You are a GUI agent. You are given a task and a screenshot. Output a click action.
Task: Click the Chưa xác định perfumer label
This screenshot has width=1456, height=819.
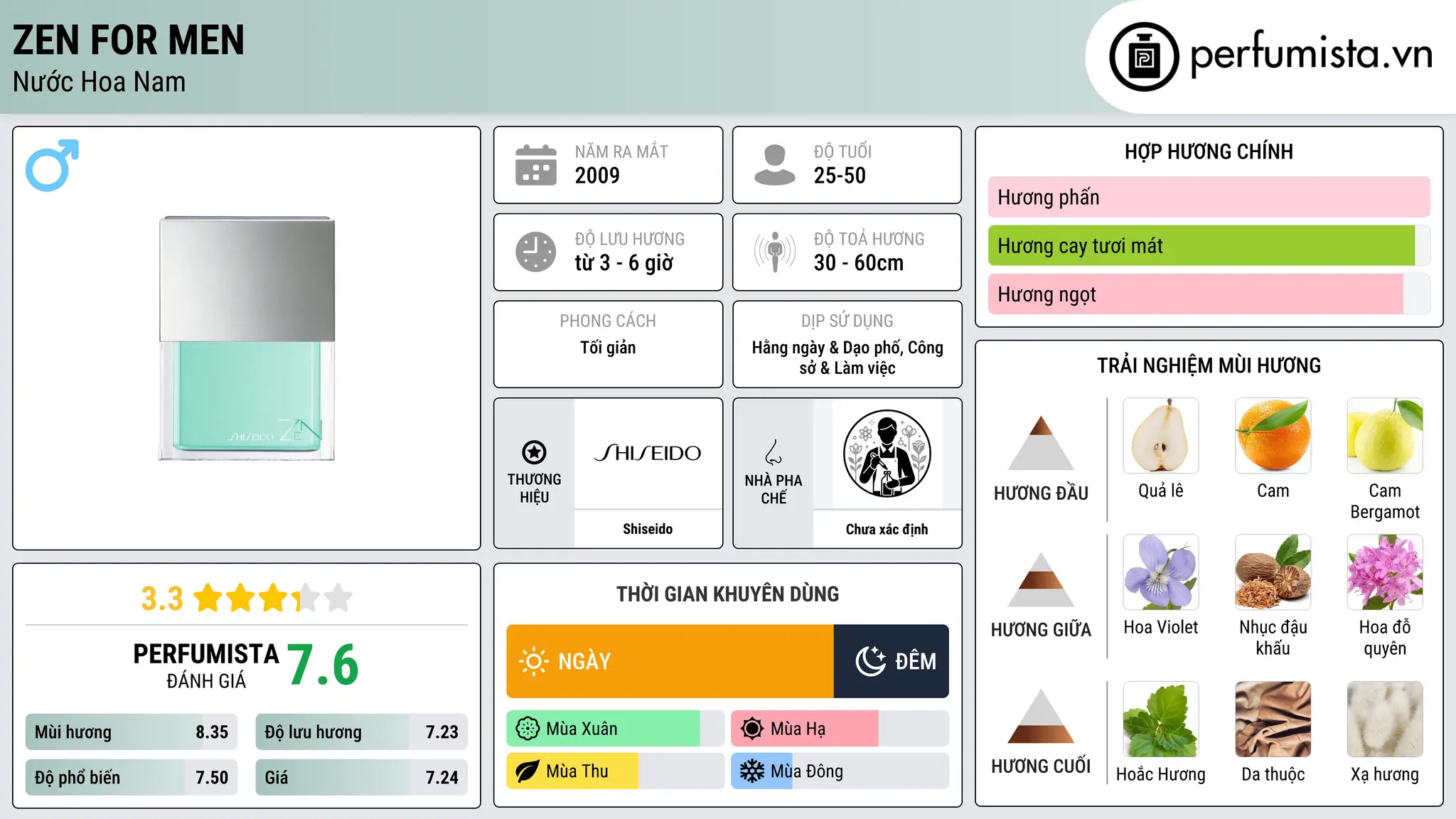(x=887, y=529)
